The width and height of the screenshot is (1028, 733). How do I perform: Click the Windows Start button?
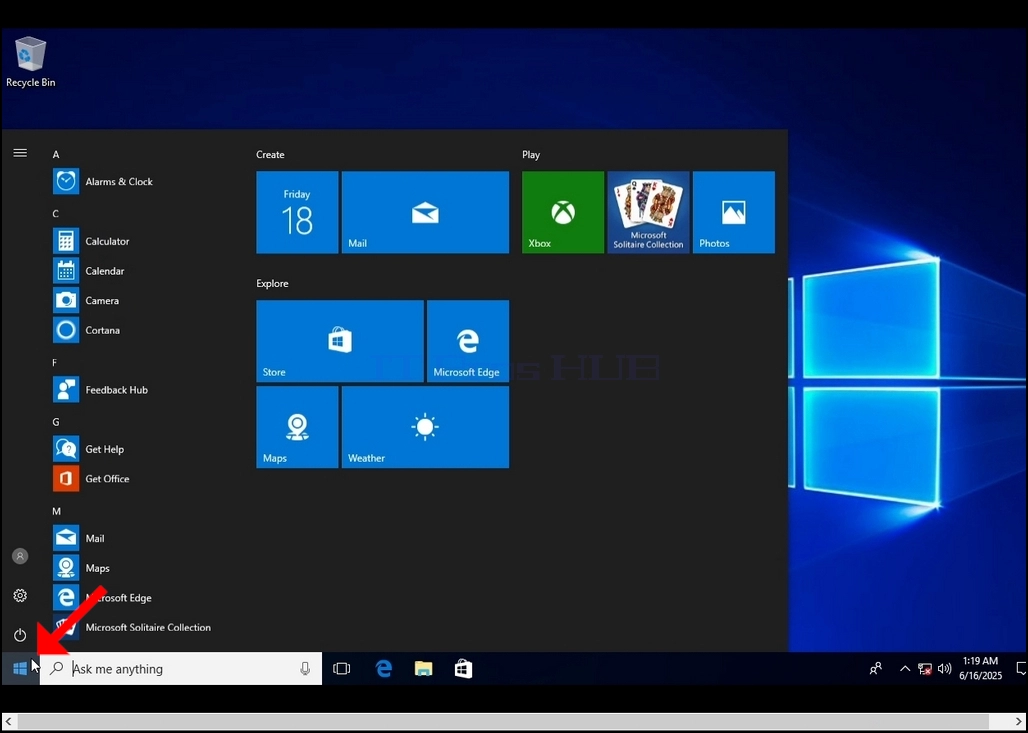20,669
